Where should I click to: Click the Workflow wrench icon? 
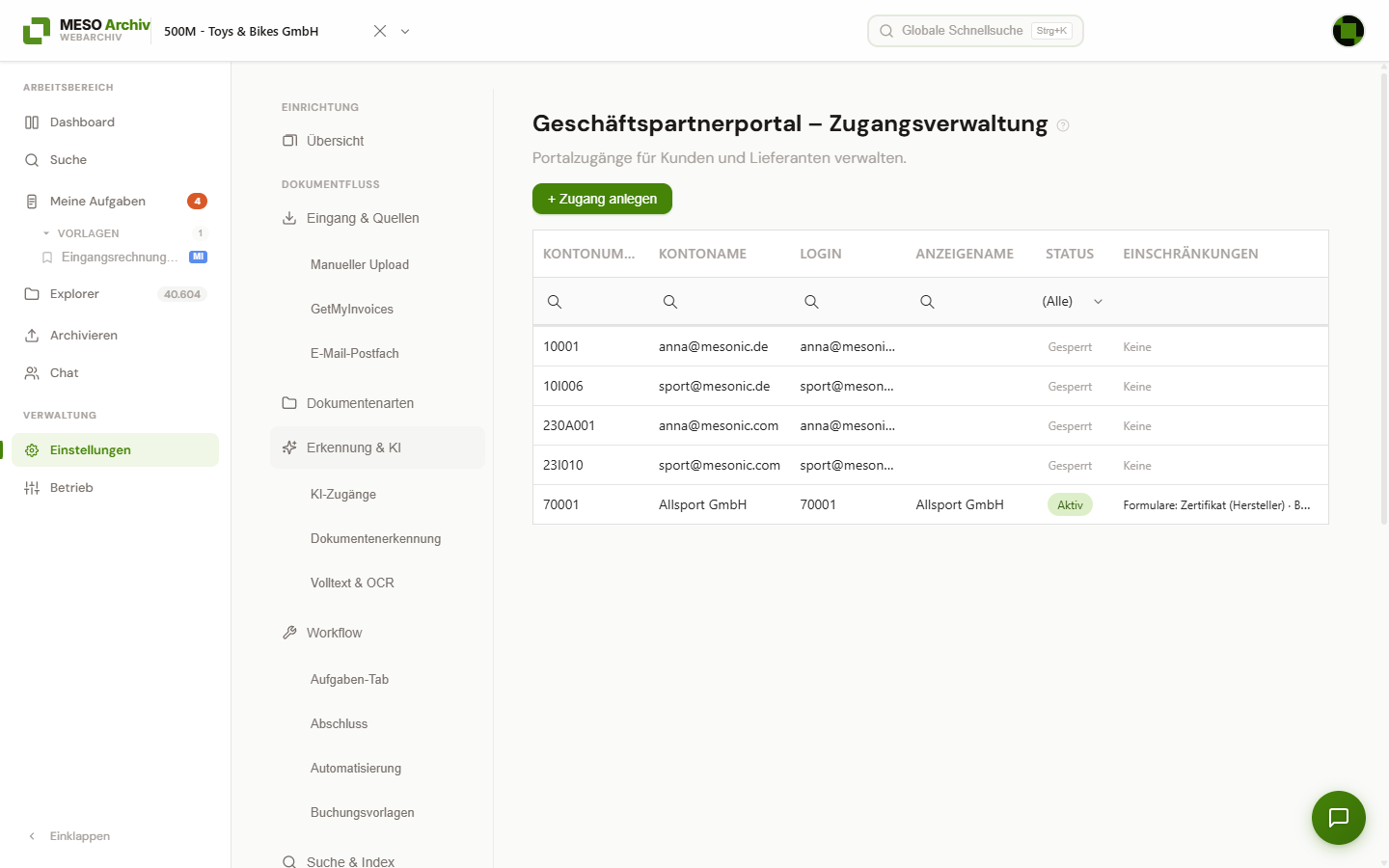(x=289, y=633)
